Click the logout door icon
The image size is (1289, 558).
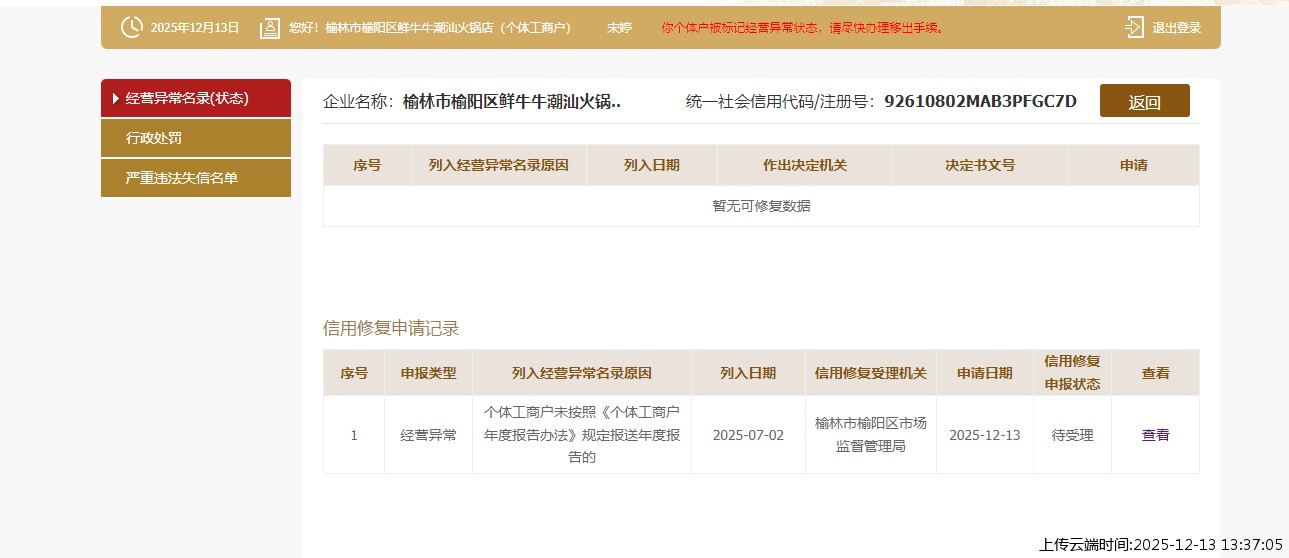click(x=1134, y=28)
